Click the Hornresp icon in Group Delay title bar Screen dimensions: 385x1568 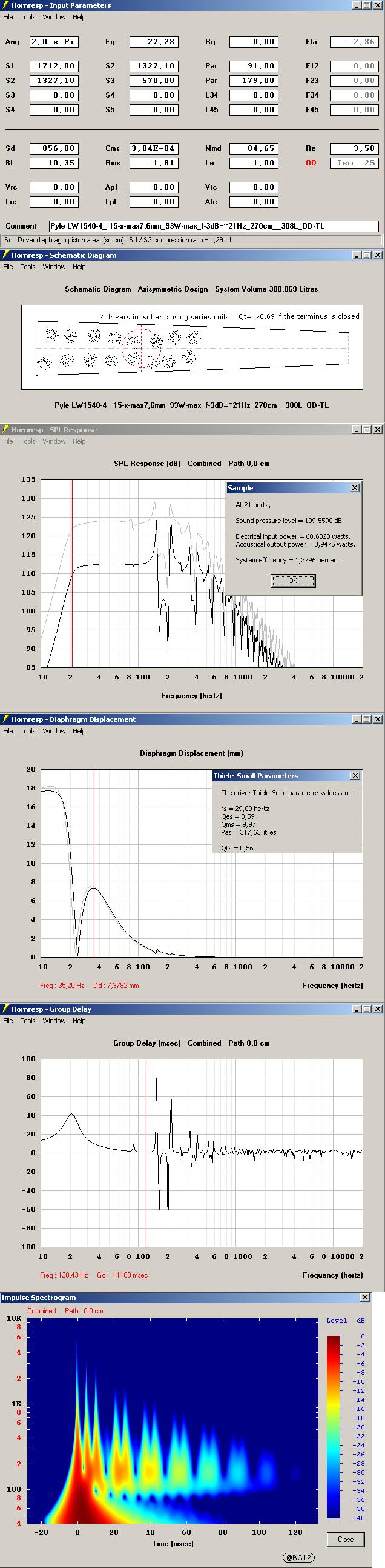5,1009
